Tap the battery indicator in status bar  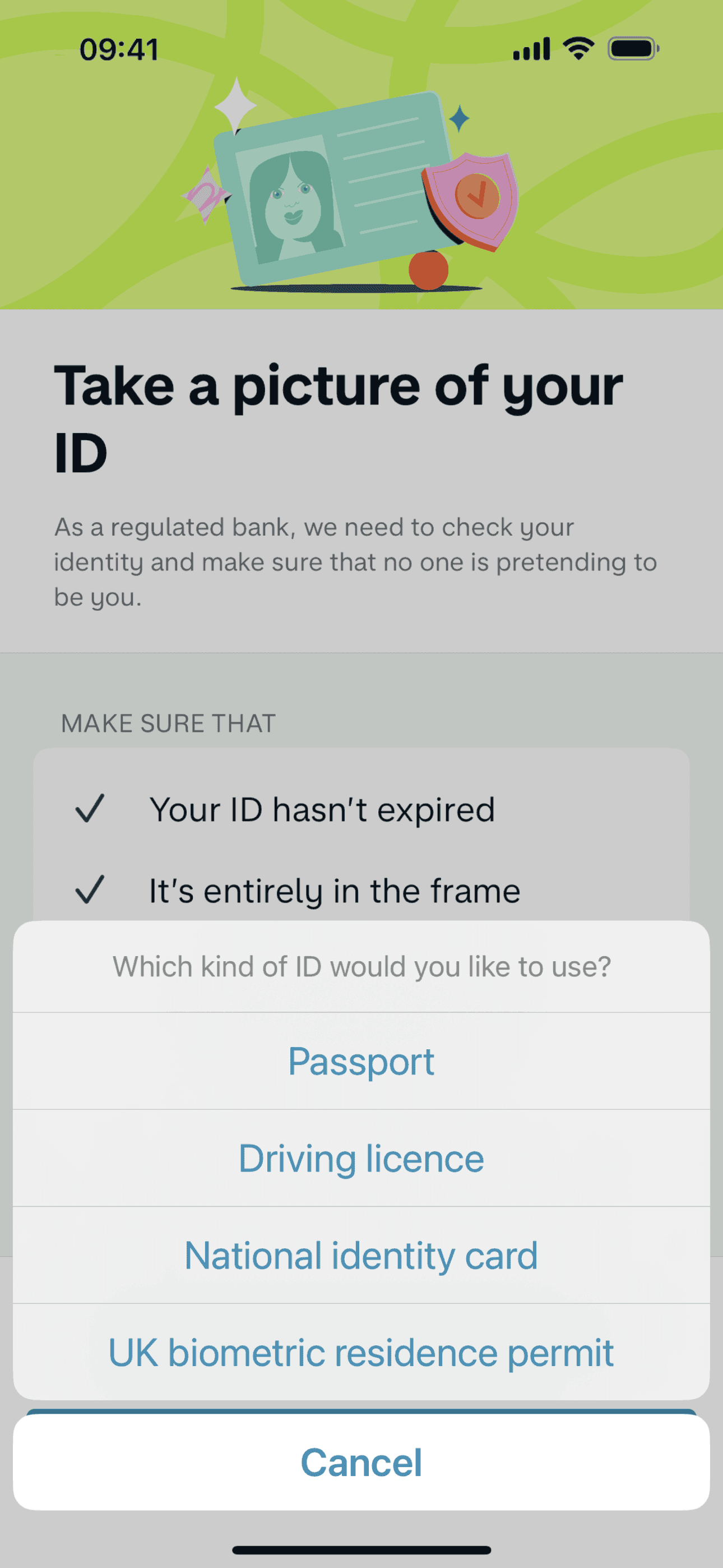click(x=631, y=49)
